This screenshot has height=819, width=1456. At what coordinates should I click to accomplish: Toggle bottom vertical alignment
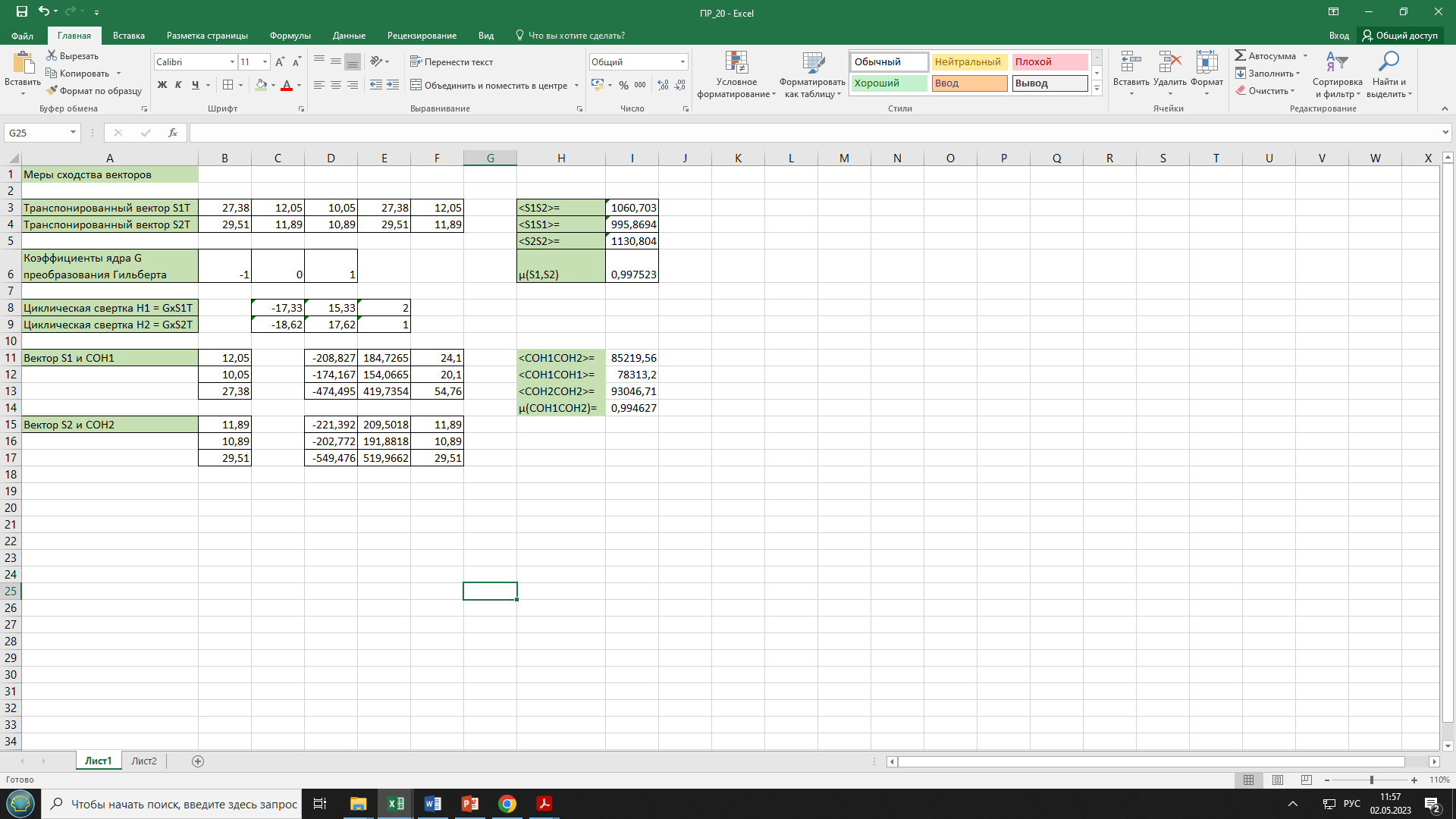coord(353,61)
